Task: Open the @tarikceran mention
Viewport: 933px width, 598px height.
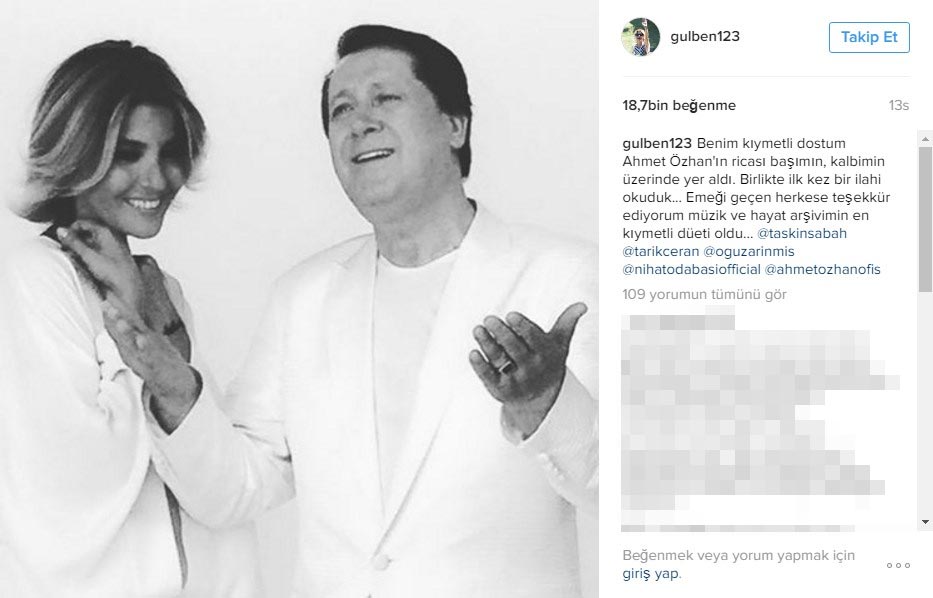Action: 660,251
